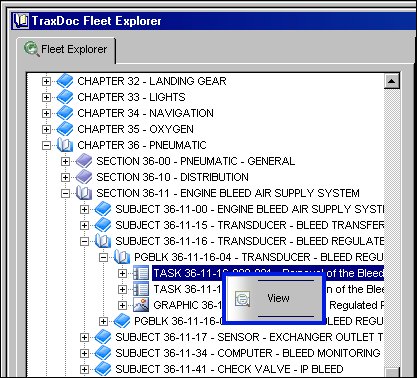
Task: Click blue book icon for Chapter 35
Action: tap(65, 129)
